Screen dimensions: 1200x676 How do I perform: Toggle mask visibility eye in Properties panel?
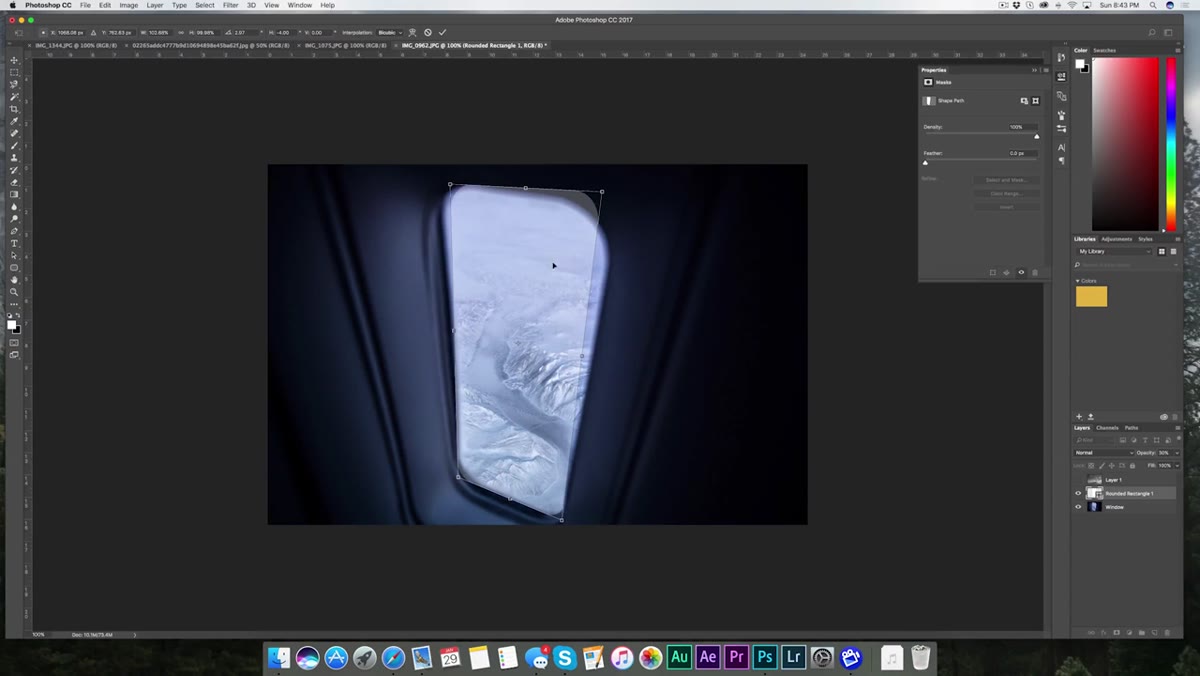[1021, 272]
